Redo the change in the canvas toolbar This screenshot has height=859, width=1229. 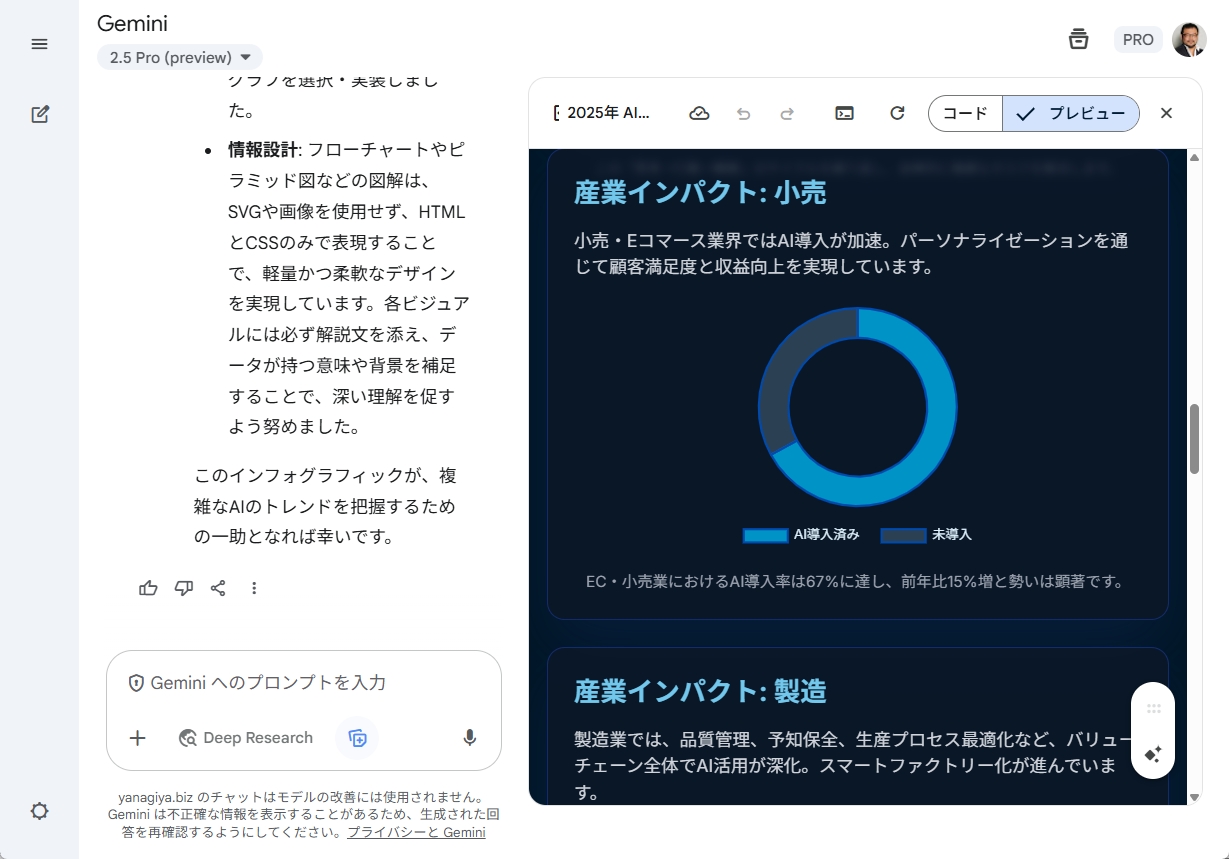(787, 113)
